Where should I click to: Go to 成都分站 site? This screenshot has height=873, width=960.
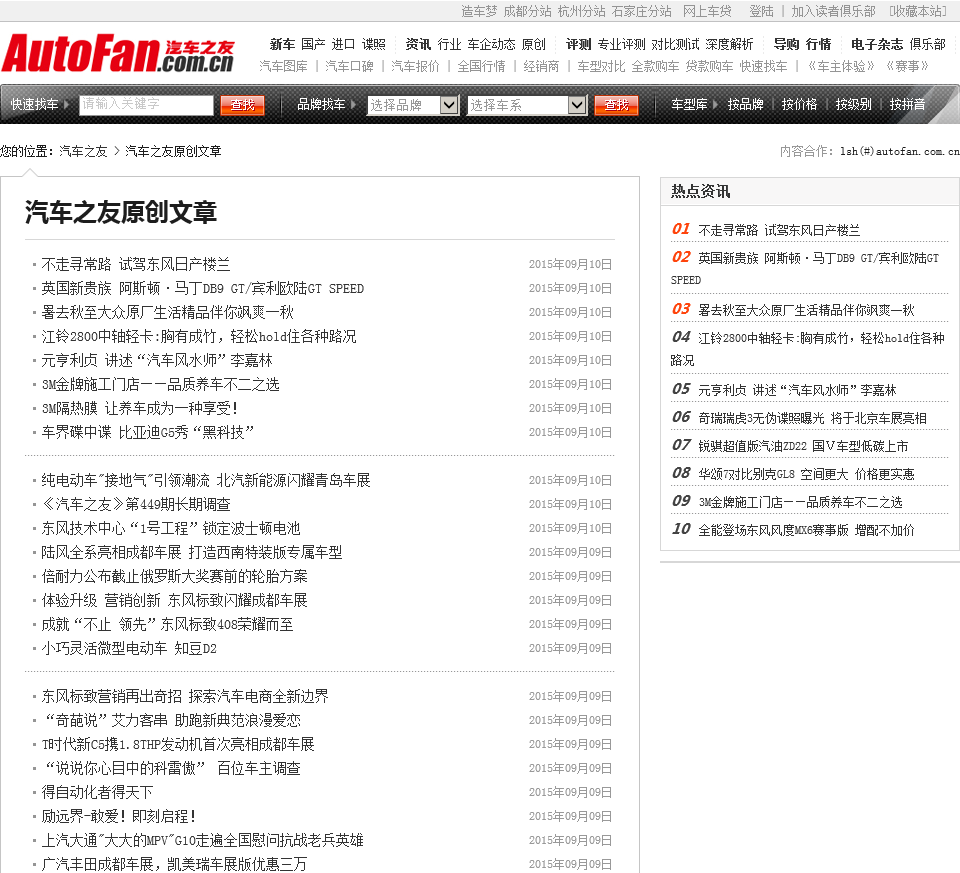pyautogui.click(x=527, y=11)
